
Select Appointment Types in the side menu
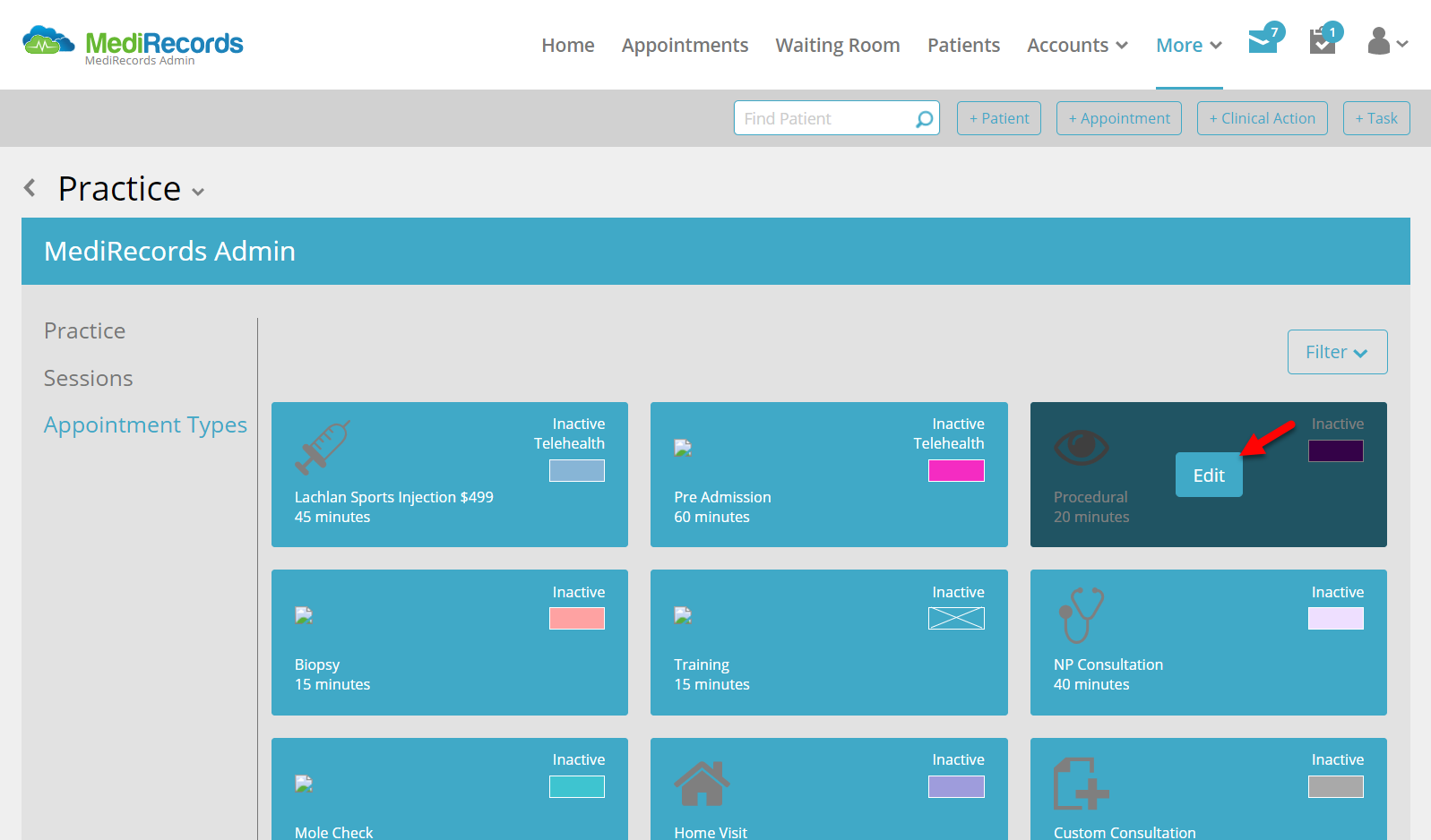(x=145, y=425)
